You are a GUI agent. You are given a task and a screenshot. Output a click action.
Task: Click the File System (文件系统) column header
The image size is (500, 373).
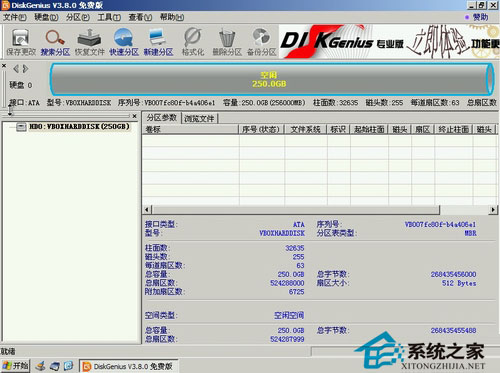[x=306, y=129]
